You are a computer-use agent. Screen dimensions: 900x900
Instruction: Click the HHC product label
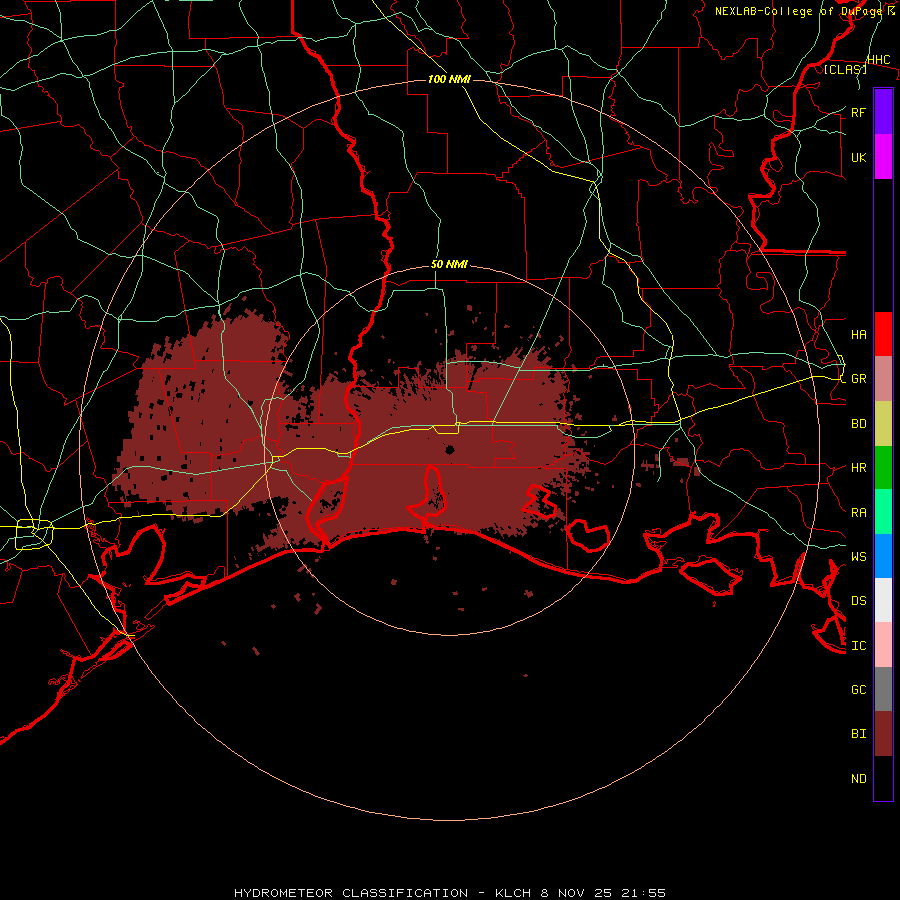click(x=879, y=60)
